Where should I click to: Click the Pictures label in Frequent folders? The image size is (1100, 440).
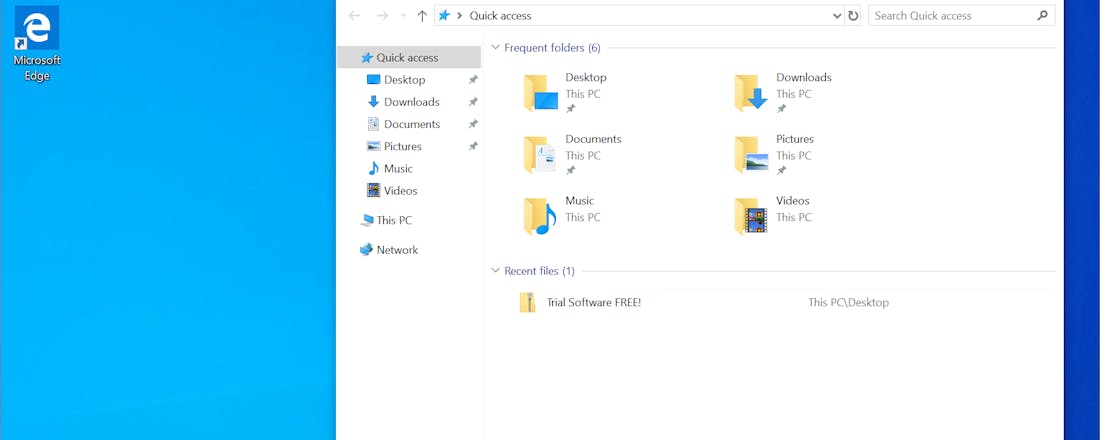pyautogui.click(x=795, y=139)
